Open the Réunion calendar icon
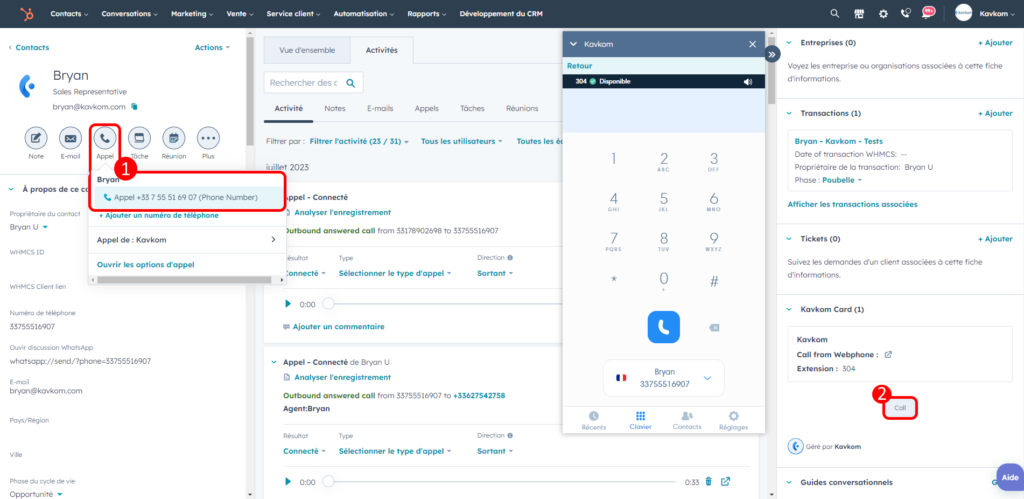1024x499 pixels. click(173, 138)
